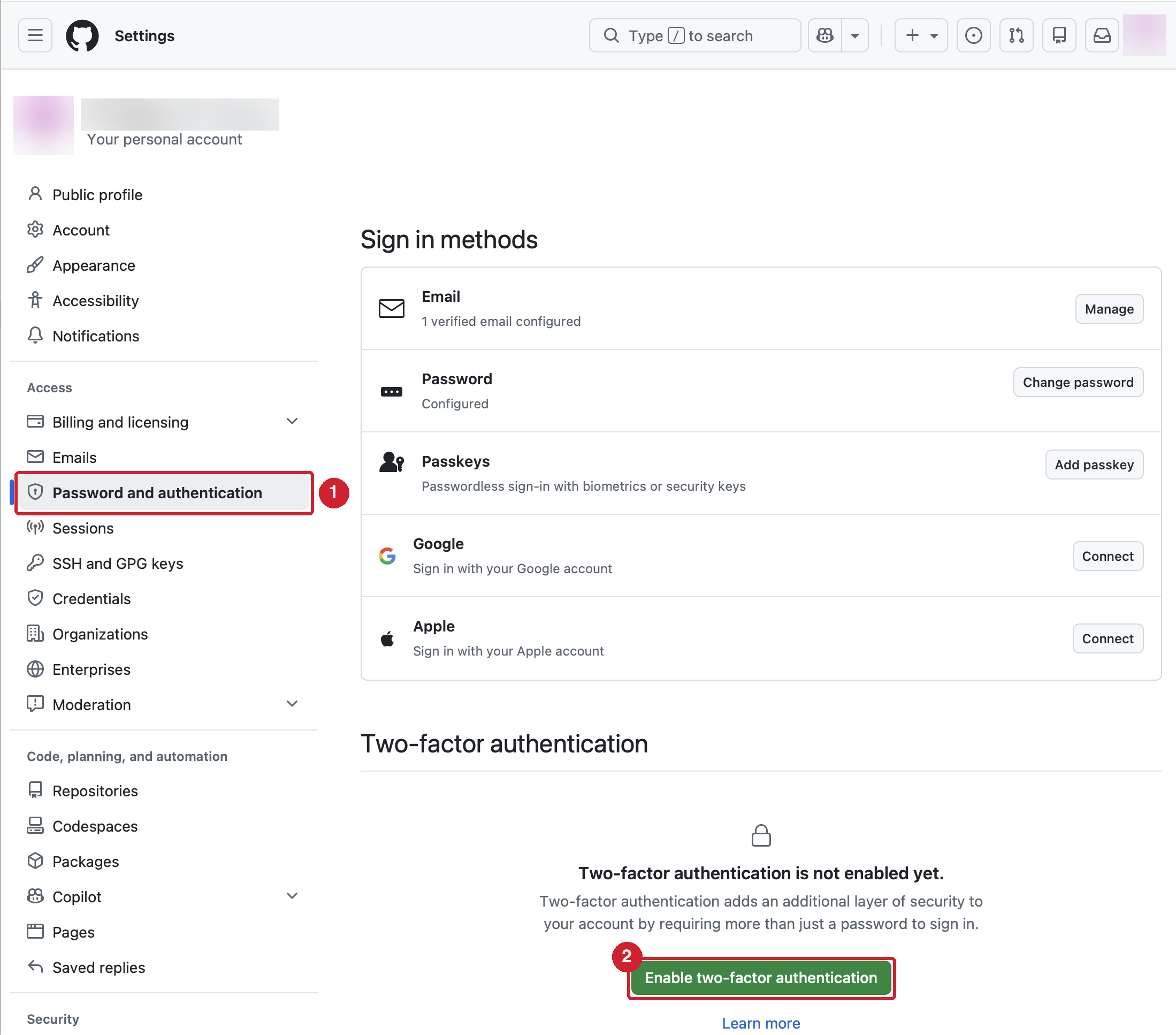Open the create new plus dropdown
1176x1035 pixels.
(921, 36)
